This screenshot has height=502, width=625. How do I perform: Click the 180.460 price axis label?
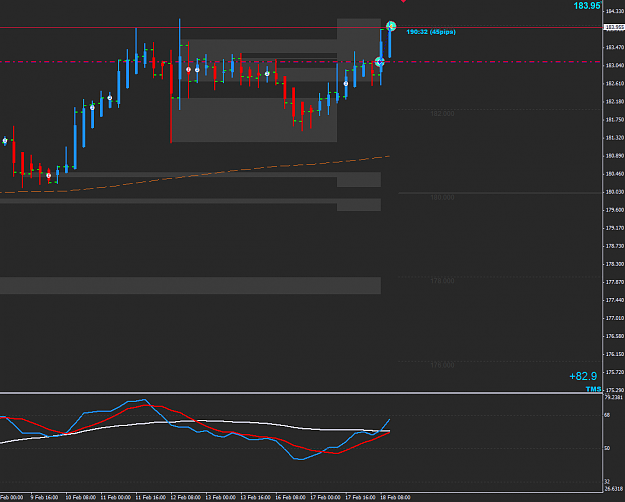[x=615, y=174]
